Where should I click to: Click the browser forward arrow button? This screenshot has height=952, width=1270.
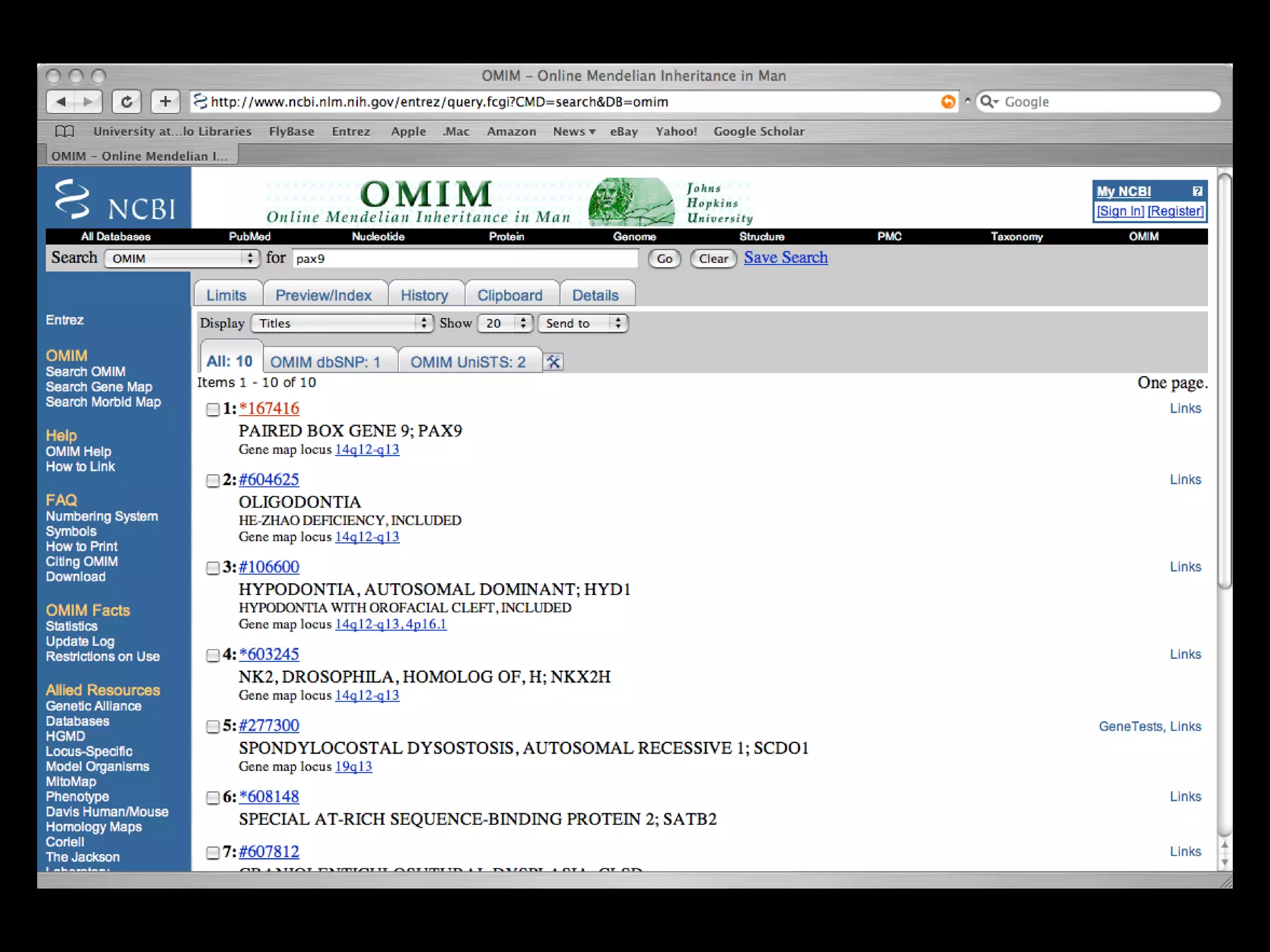[88, 102]
